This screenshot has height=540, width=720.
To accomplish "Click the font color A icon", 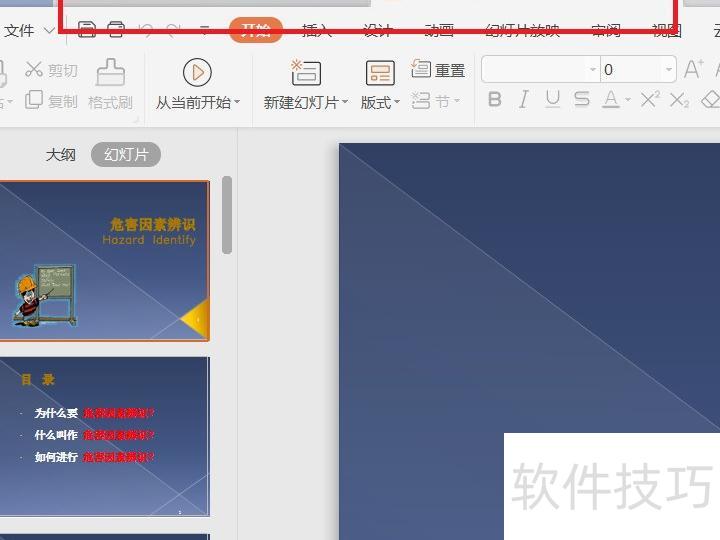I will [611, 100].
